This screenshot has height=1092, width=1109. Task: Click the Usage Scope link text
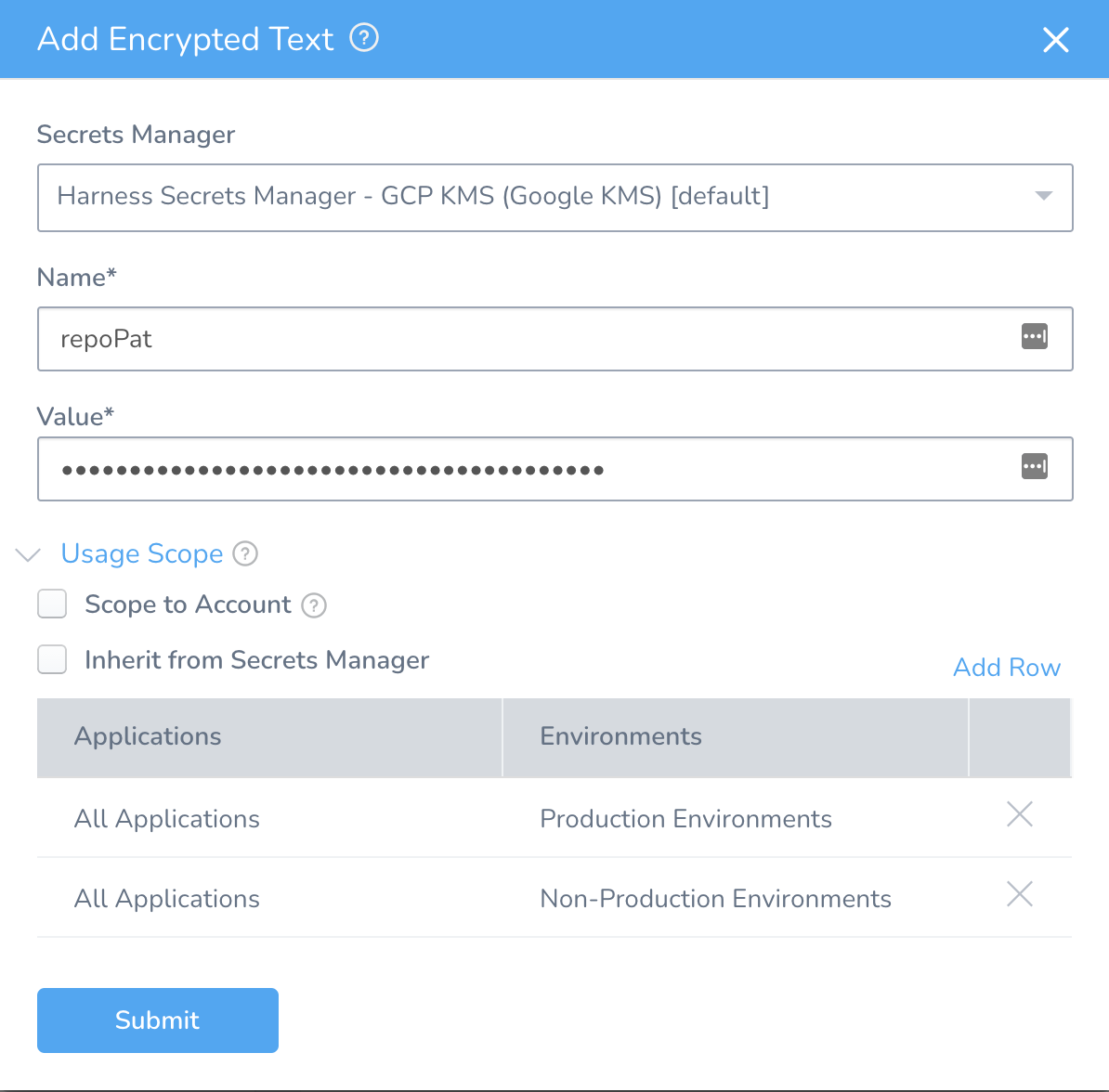pos(142,554)
